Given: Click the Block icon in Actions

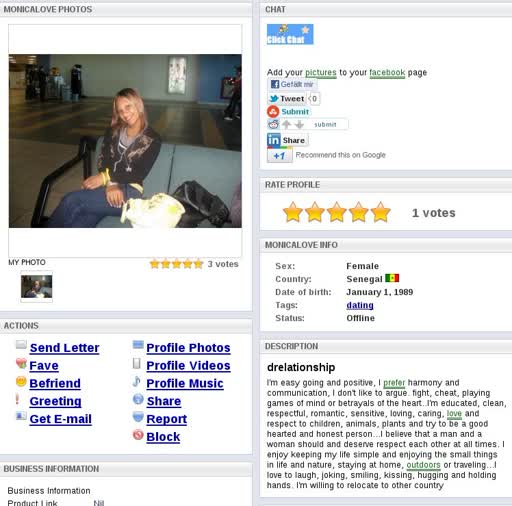Looking at the screenshot, I should [x=138, y=435].
